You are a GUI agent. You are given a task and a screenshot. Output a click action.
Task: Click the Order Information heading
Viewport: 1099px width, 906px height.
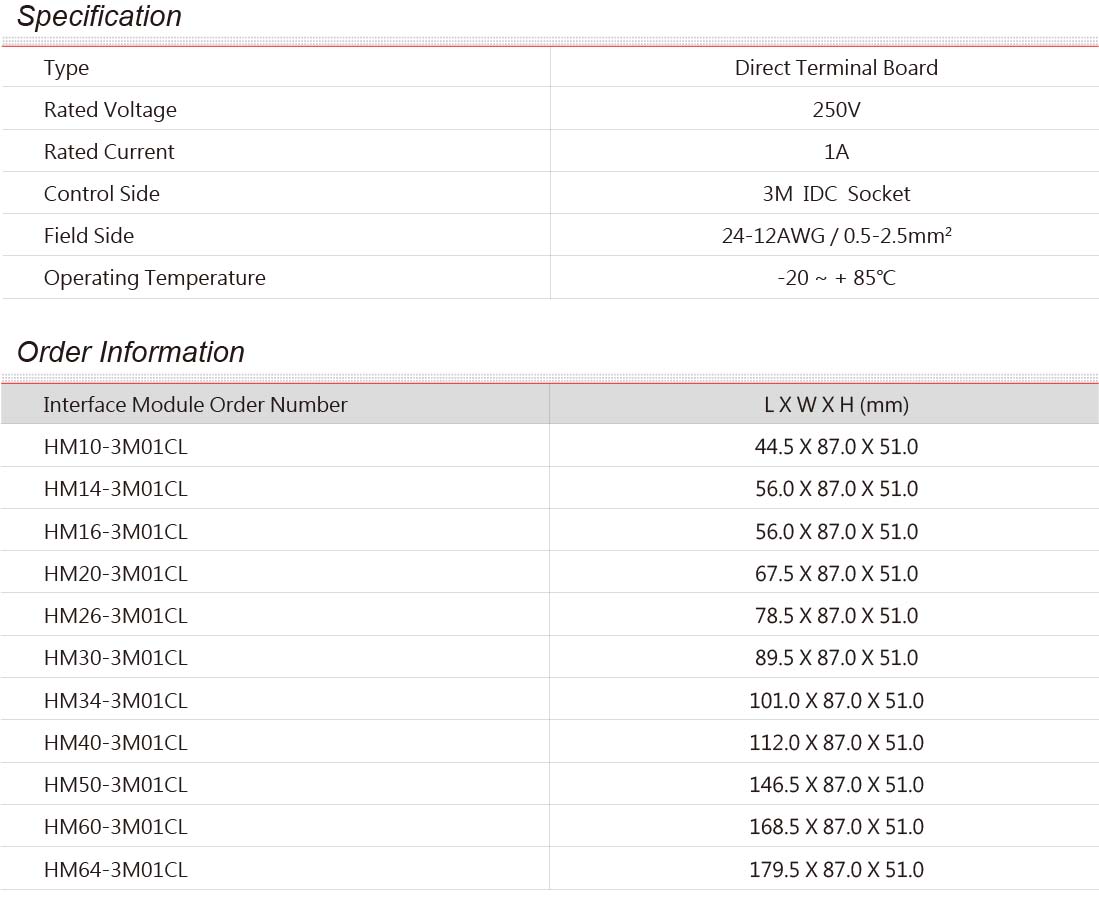point(131,352)
